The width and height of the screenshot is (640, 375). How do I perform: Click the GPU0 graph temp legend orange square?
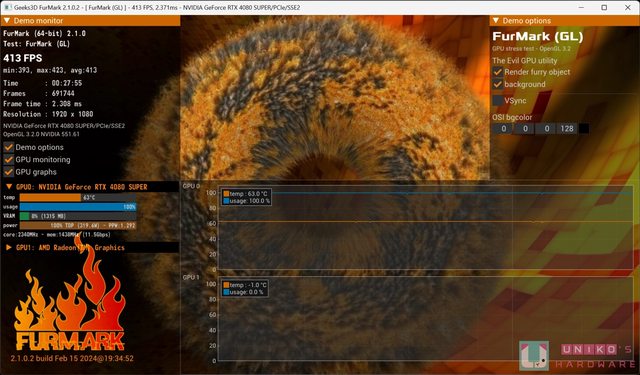[226, 194]
